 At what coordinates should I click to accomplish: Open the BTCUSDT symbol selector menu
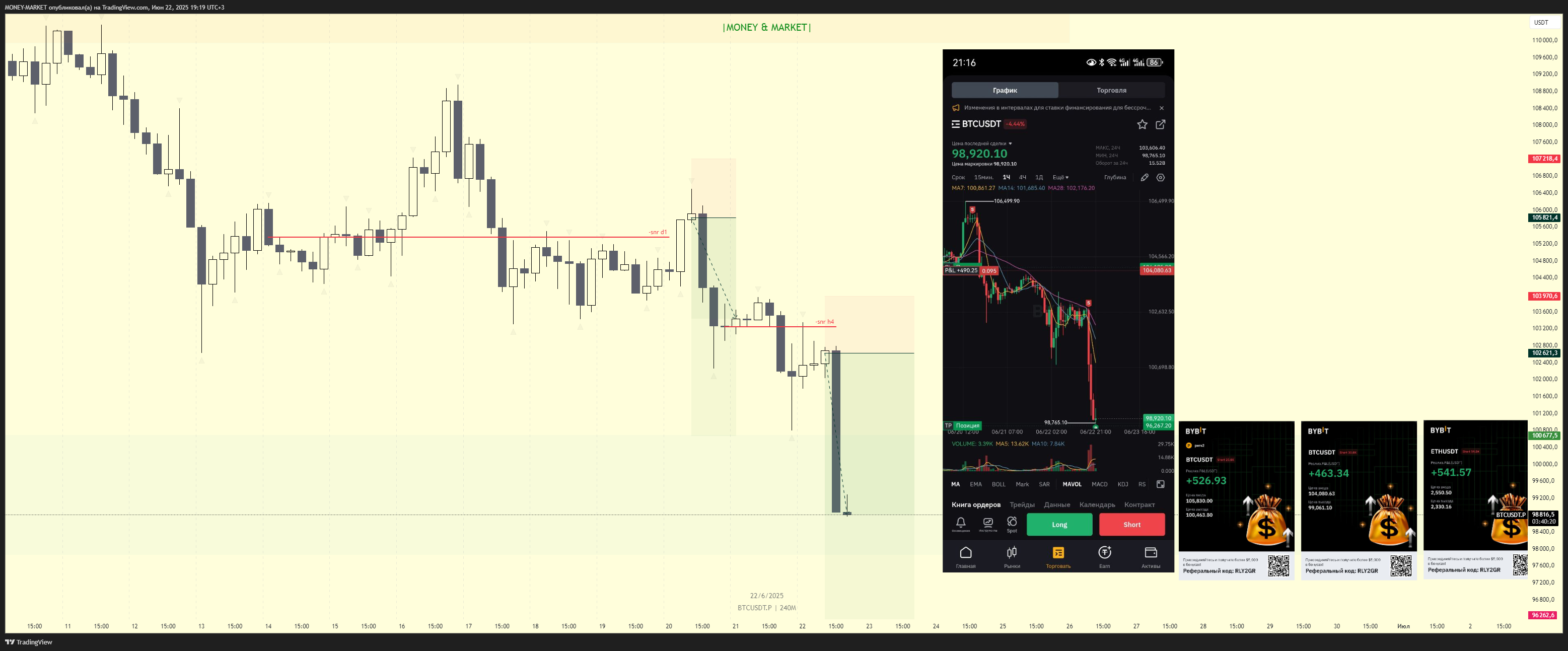976,124
